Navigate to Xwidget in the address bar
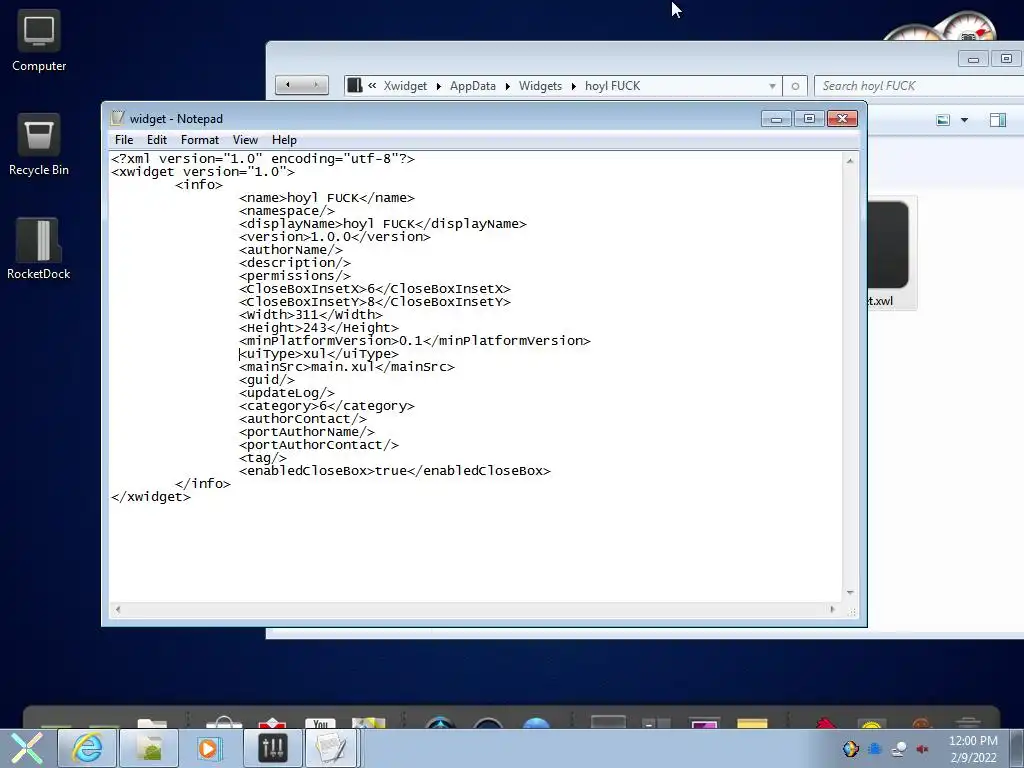Screen dimensions: 1024x768 [x=405, y=86]
